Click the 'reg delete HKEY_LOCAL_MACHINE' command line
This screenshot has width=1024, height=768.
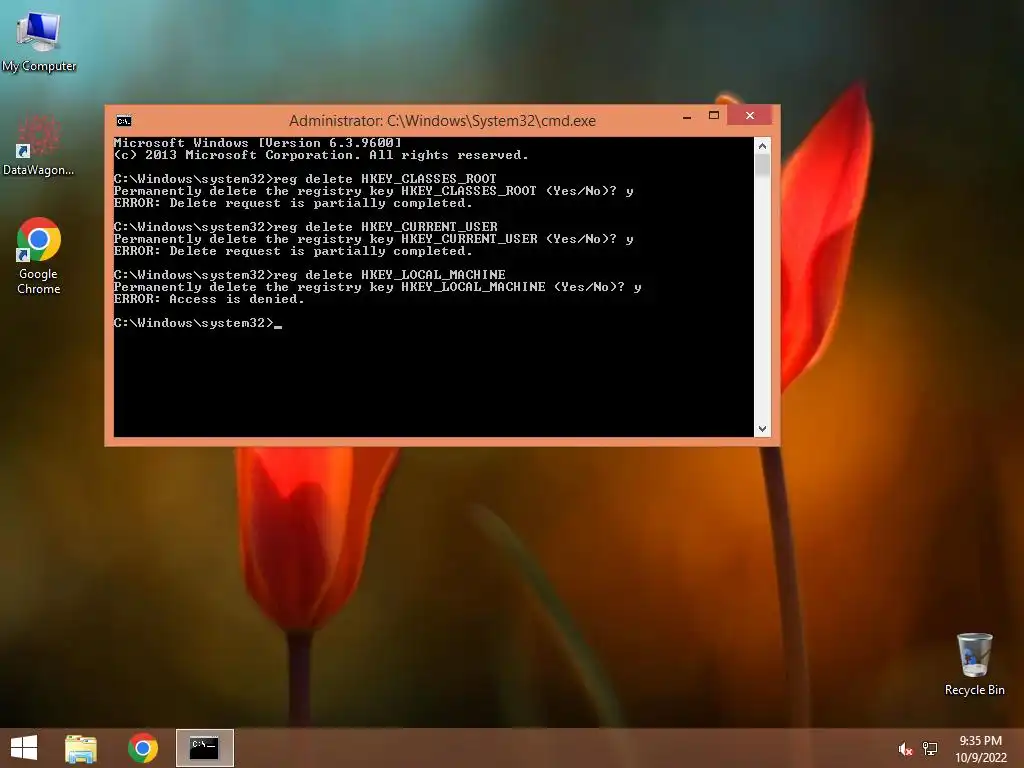click(x=310, y=275)
